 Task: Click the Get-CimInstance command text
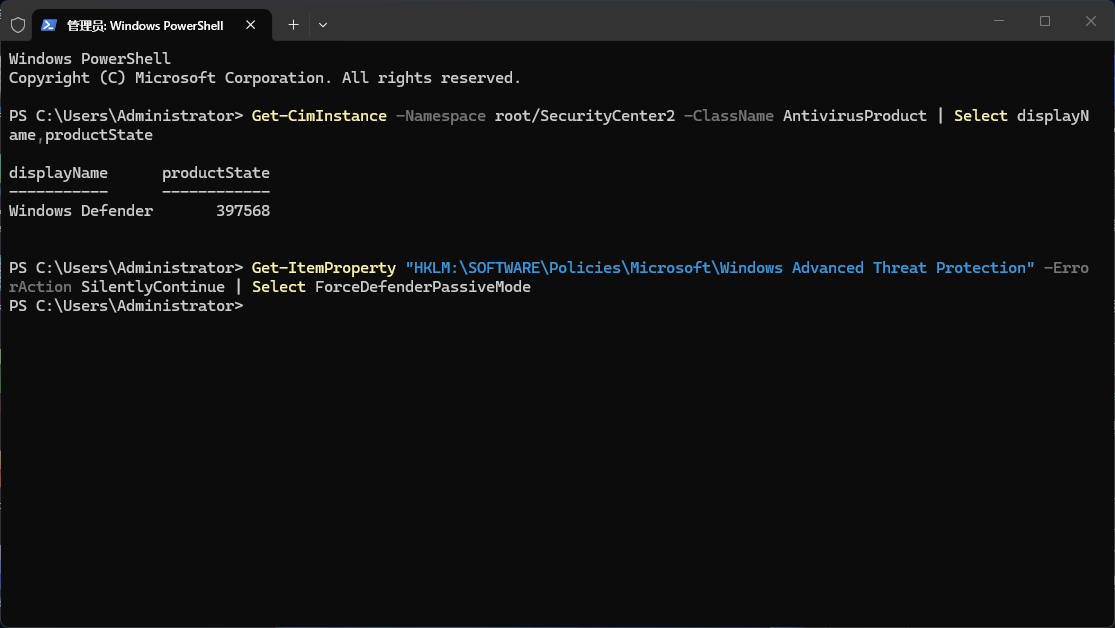[319, 116]
